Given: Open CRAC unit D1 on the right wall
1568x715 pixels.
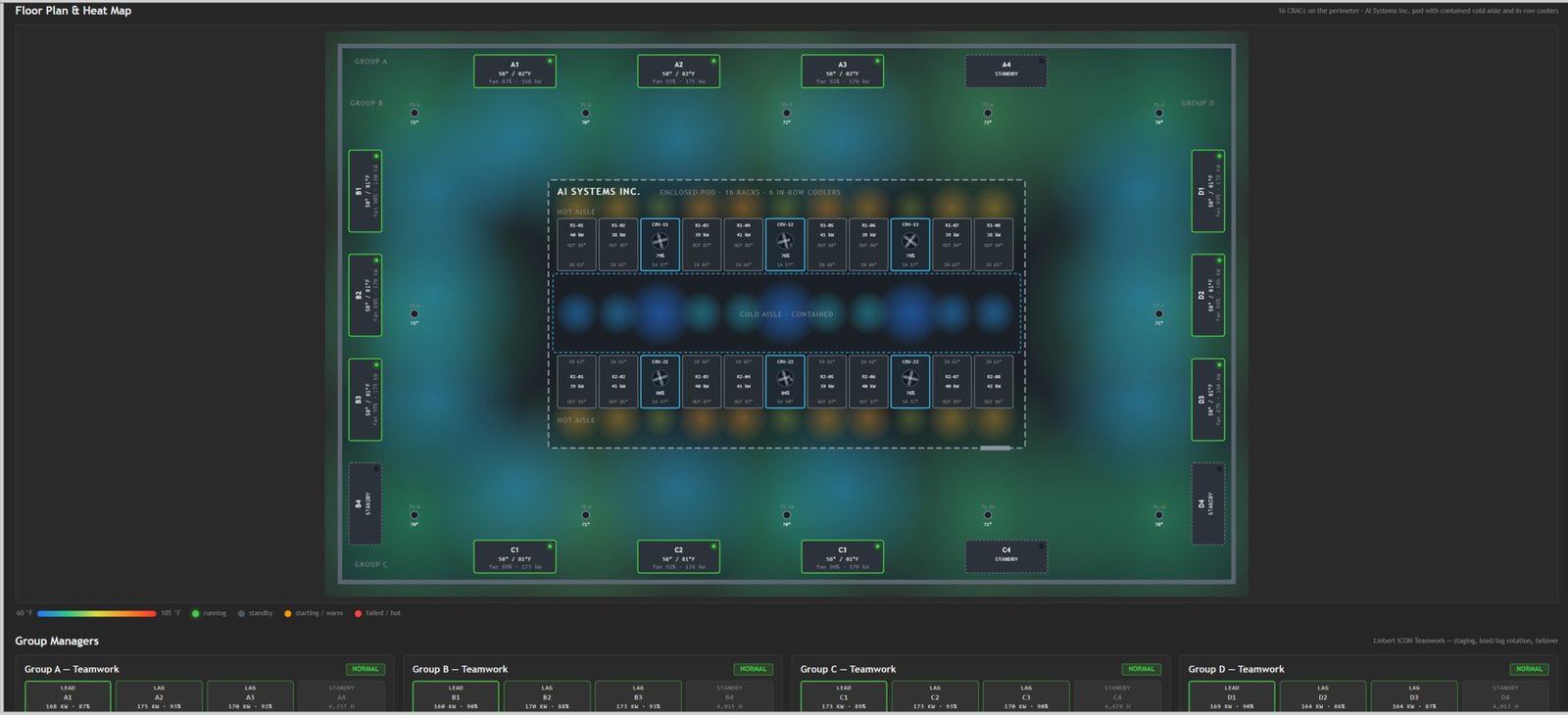Looking at the screenshot, I should [1208, 191].
